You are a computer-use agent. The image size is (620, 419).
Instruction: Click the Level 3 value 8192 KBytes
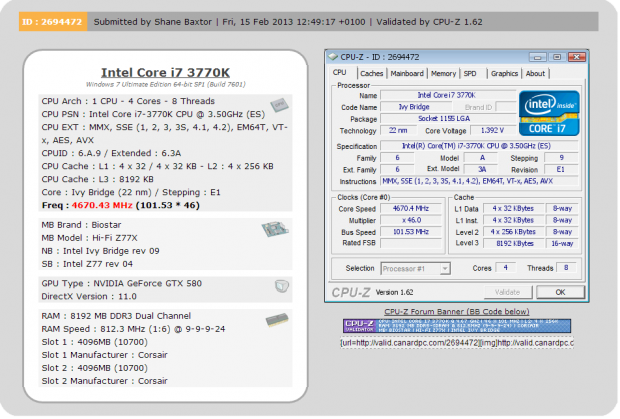pos(513,243)
